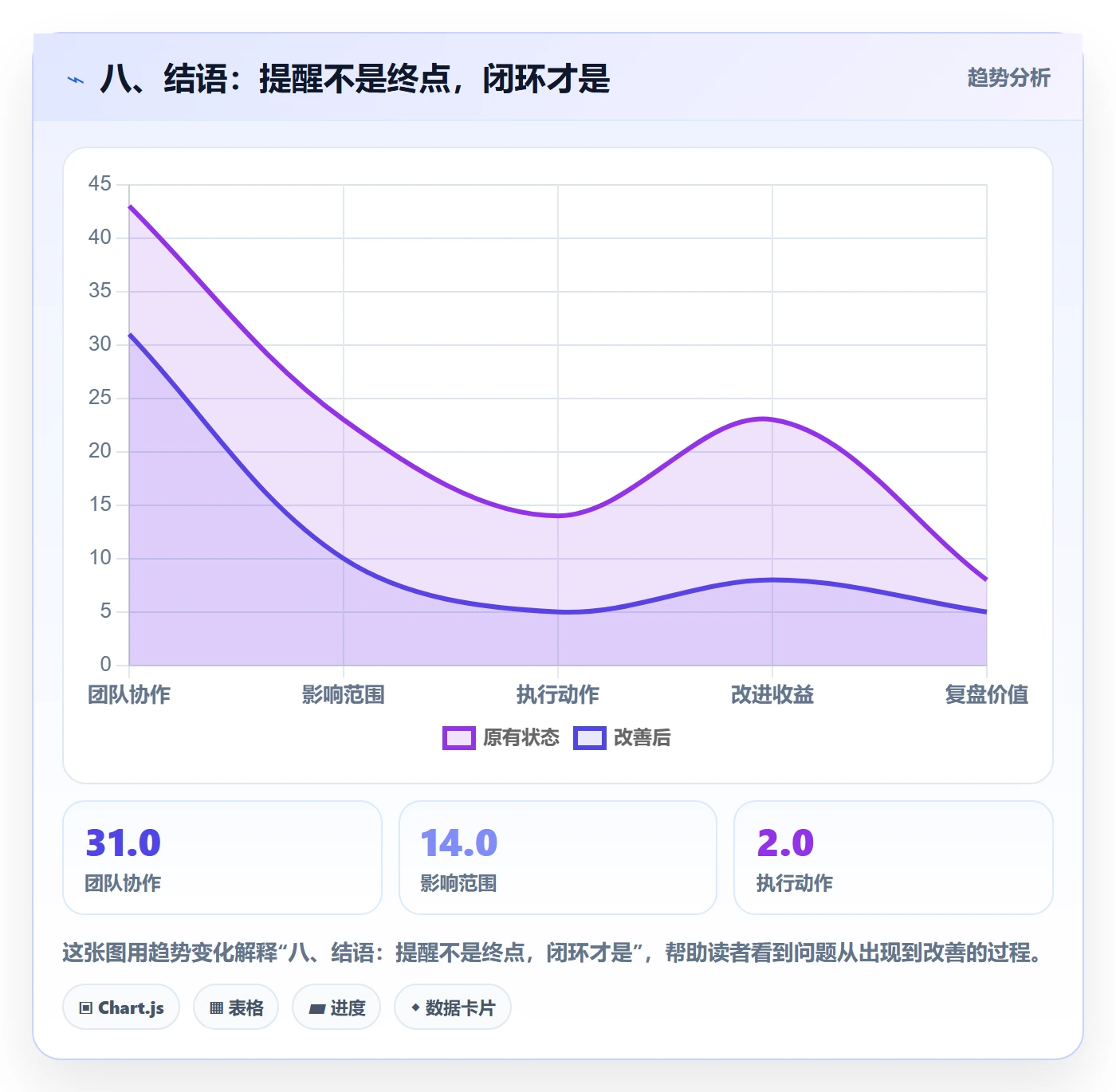Click the lightning icon beside the heading
Image resolution: width=1116 pixels, height=1092 pixels.
click(76, 80)
